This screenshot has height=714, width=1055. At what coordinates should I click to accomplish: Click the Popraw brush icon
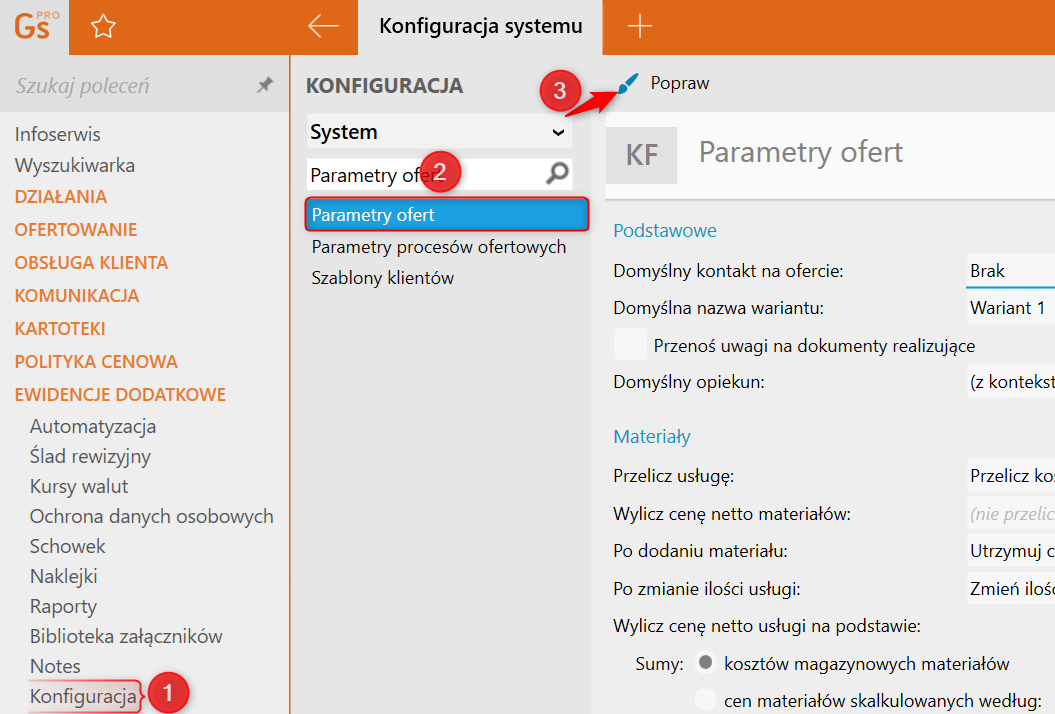click(628, 83)
